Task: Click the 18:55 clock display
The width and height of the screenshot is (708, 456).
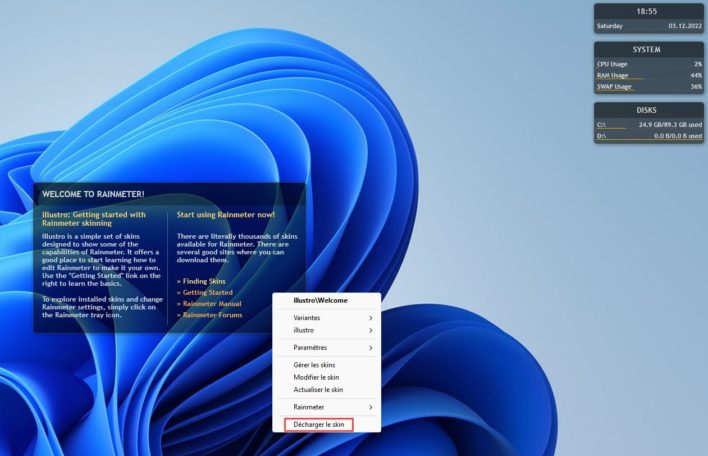Action: tap(647, 11)
